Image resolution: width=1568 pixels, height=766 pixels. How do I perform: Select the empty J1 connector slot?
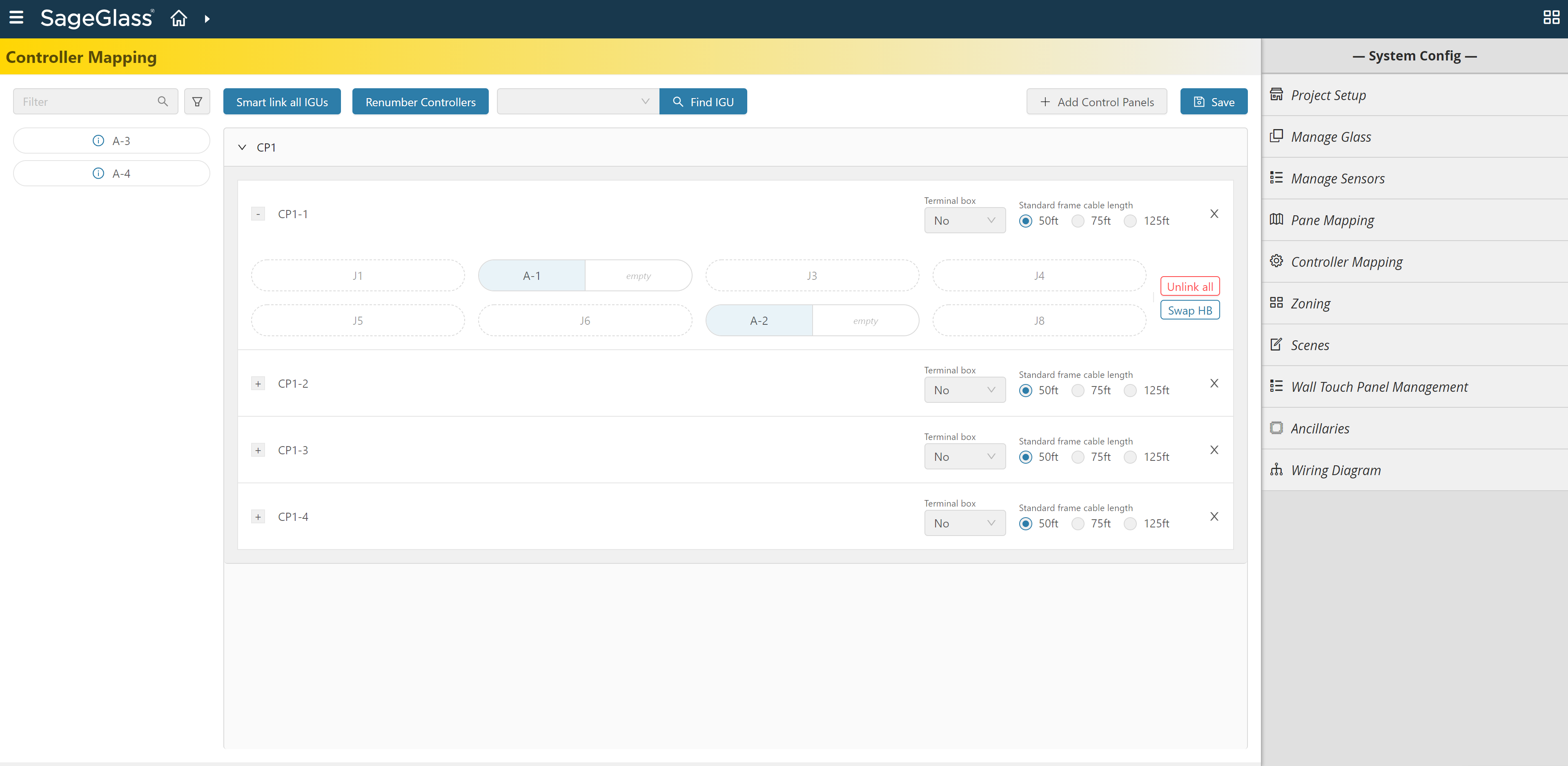point(358,275)
